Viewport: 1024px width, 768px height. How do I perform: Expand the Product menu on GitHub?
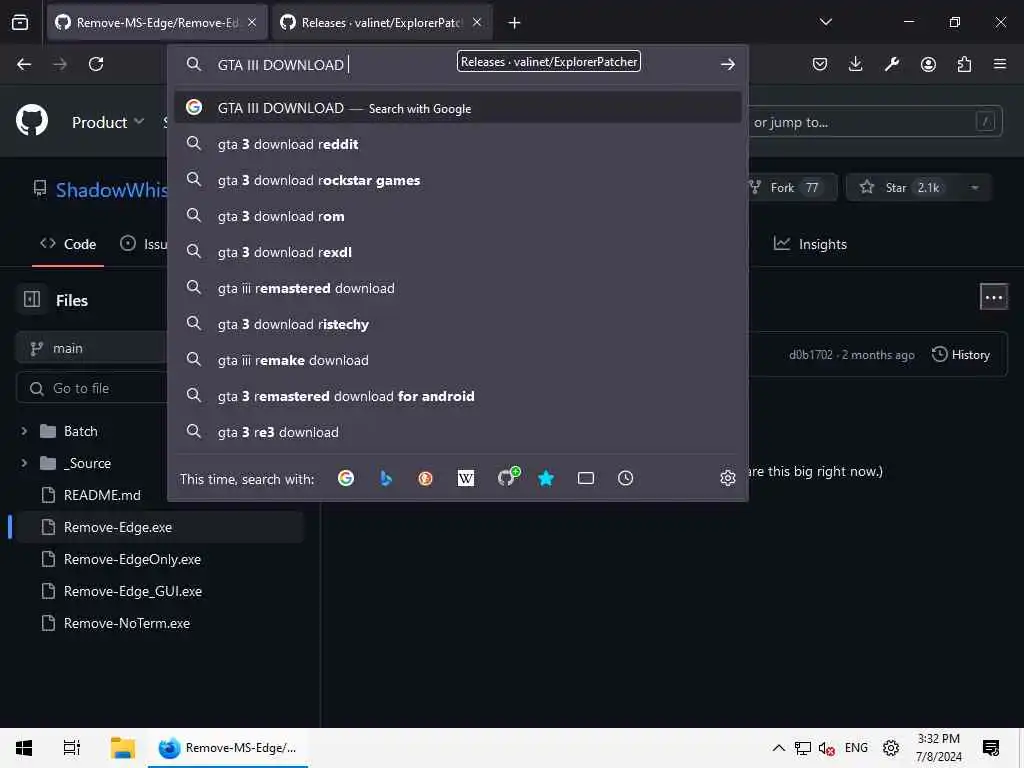[108, 122]
